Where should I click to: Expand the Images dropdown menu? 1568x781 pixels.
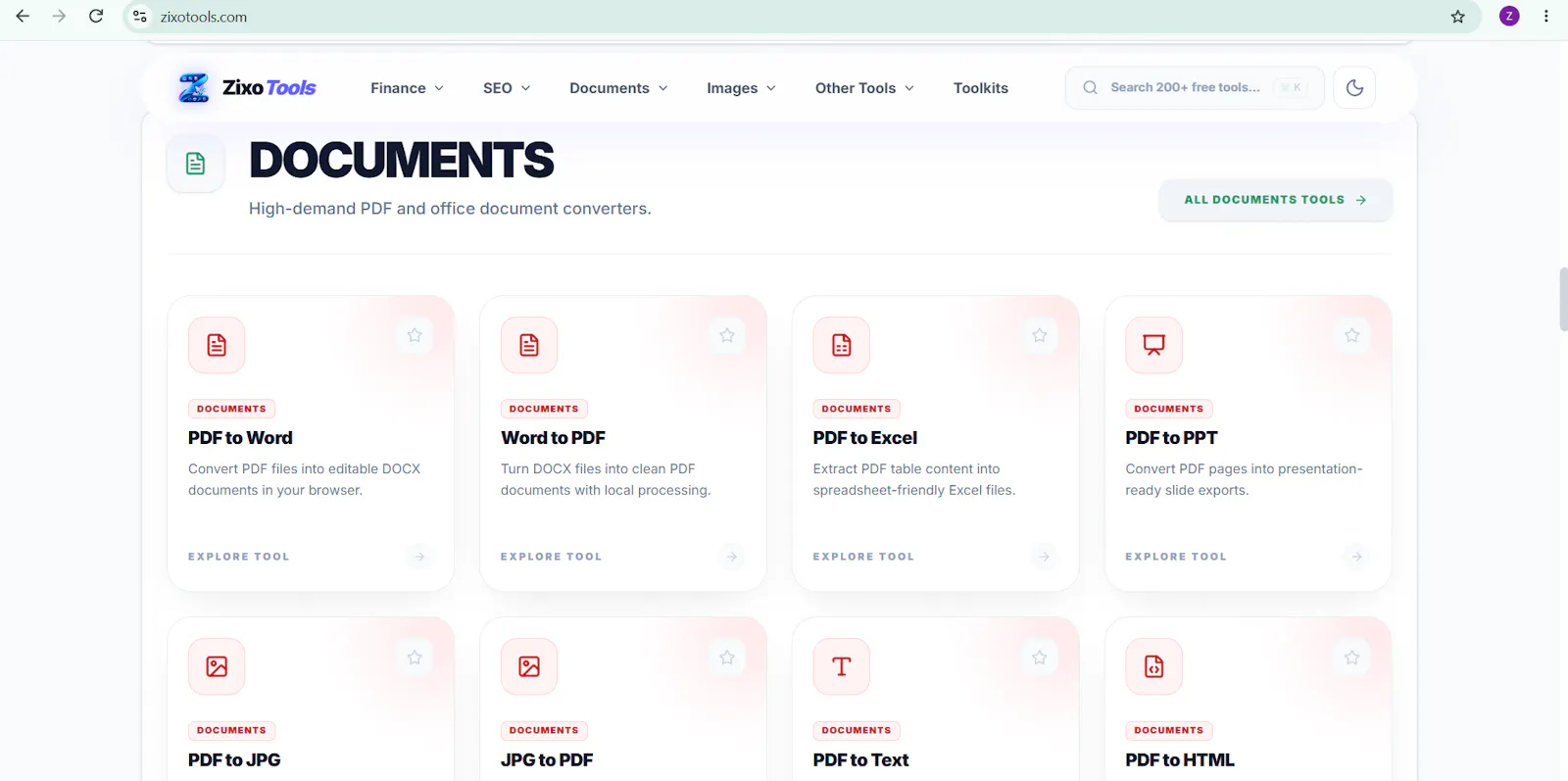click(x=741, y=88)
